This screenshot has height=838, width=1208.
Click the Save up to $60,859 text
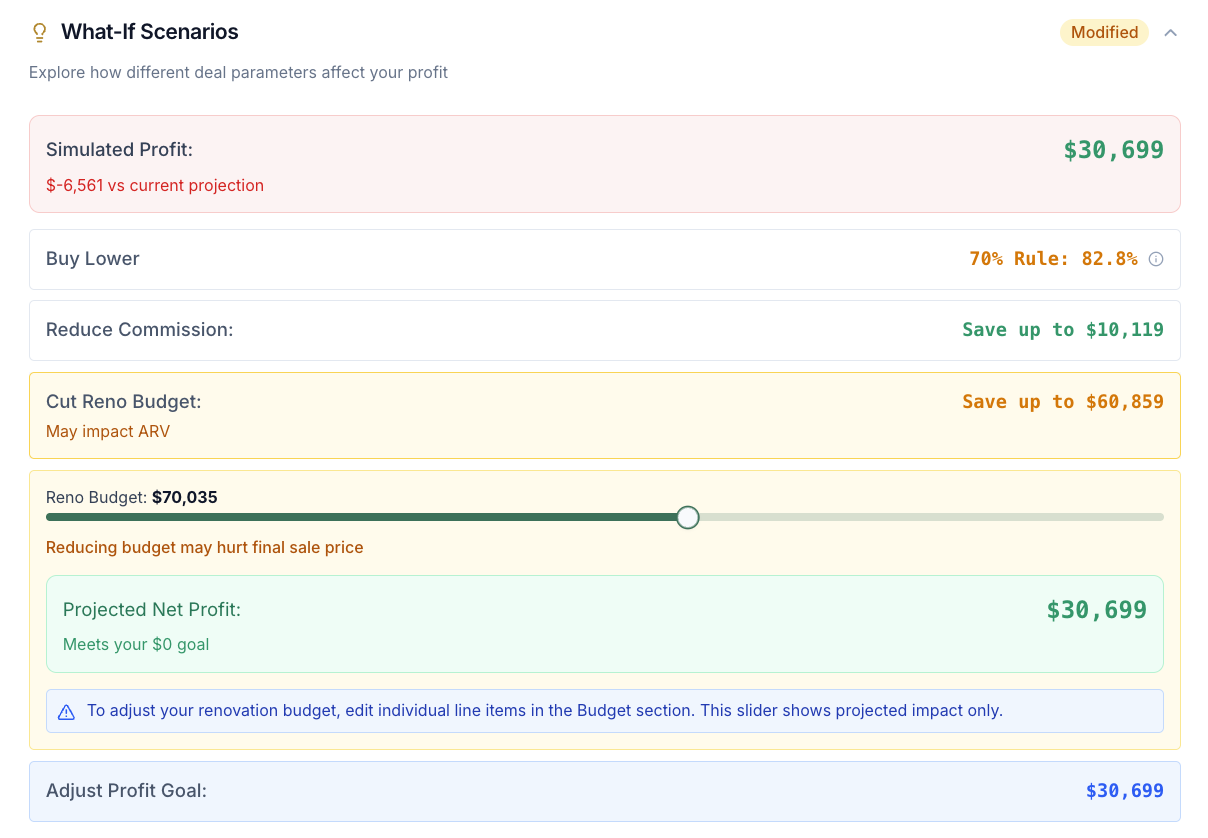(x=1062, y=402)
